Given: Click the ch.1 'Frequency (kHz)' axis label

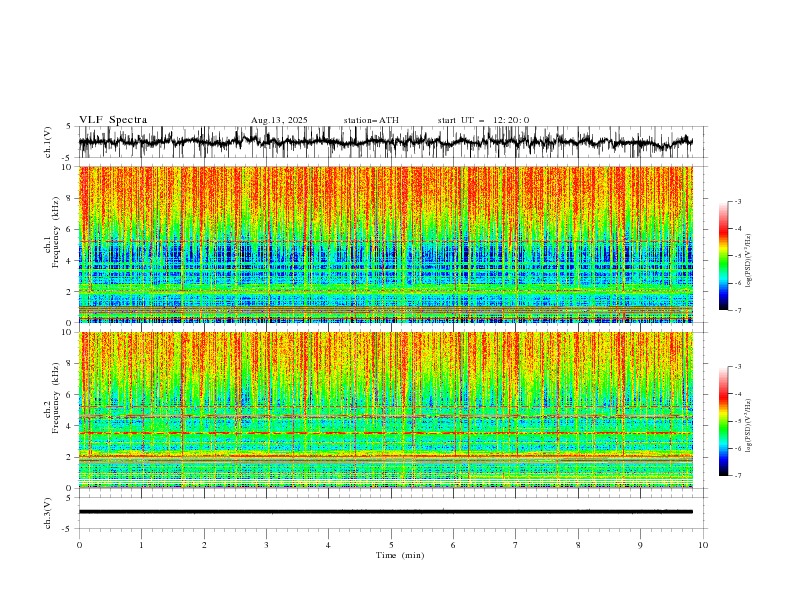Looking at the screenshot, I should (x=55, y=232).
